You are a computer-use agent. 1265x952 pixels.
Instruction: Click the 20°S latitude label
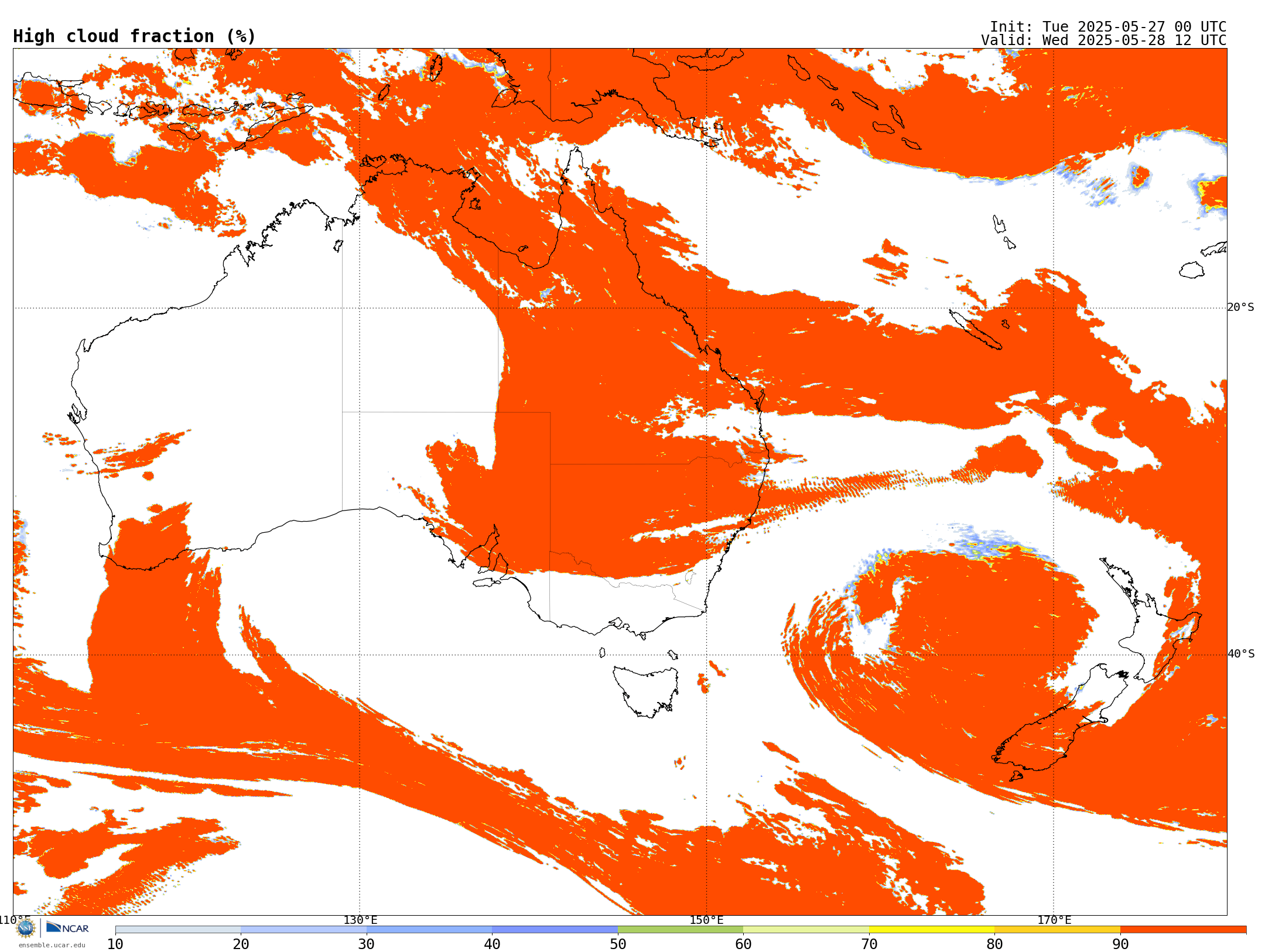click(1240, 307)
